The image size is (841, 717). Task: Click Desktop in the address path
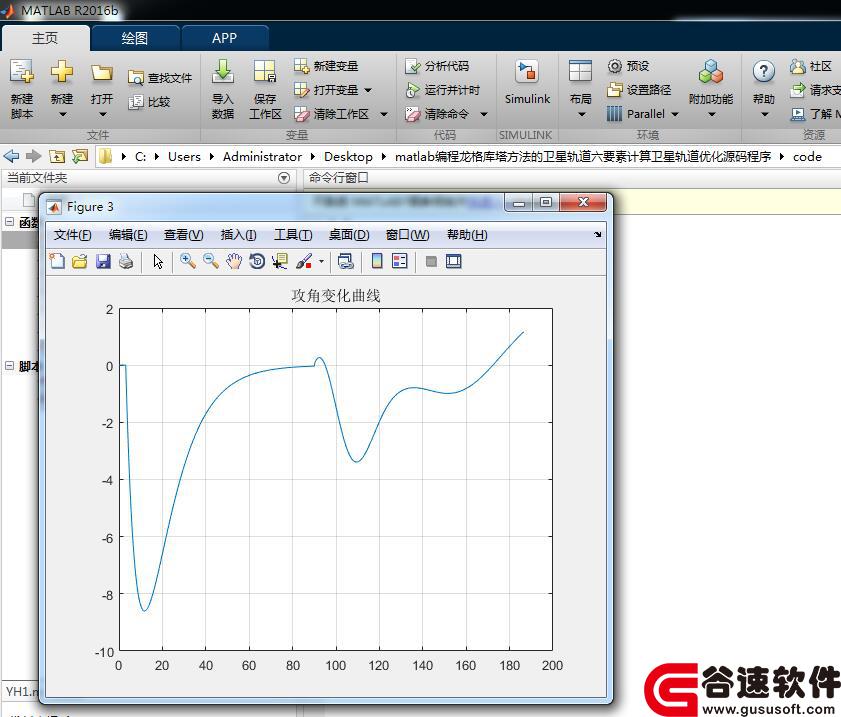pos(348,157)
